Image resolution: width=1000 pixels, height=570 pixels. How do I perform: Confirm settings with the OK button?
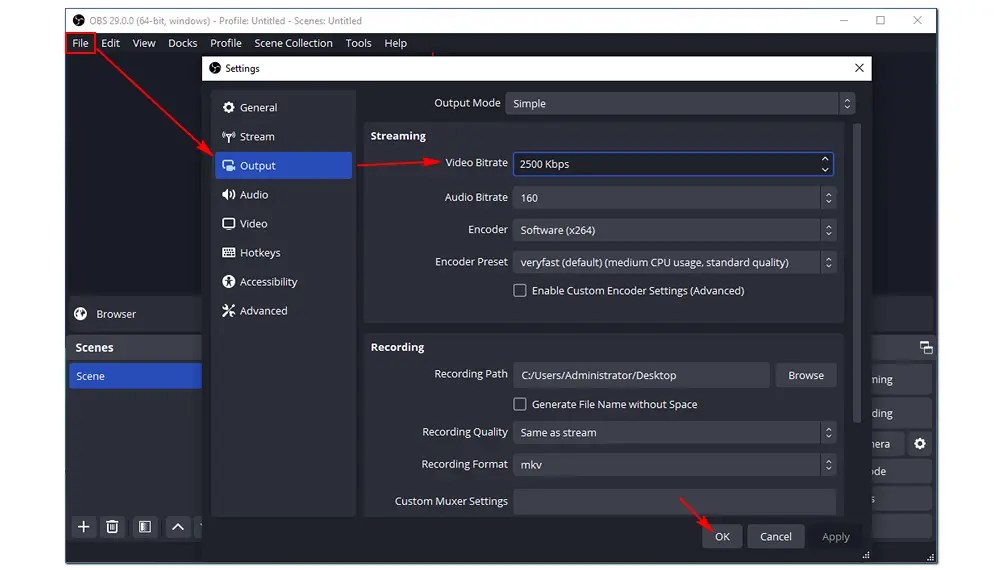[x=722, y=536]
